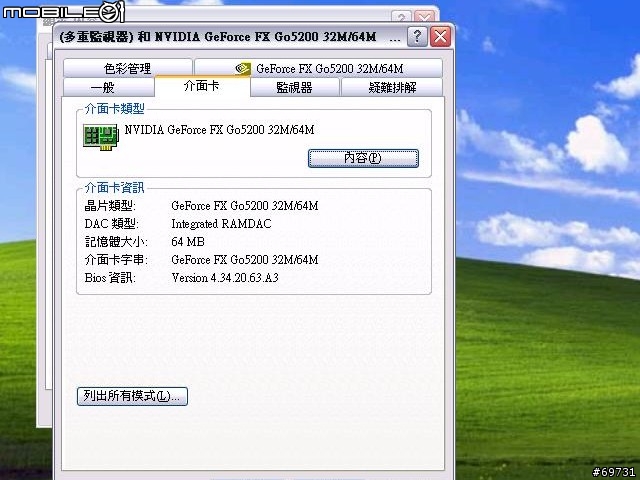
Task: Click the 記憶體大小 label
Action: coord(116,242)
